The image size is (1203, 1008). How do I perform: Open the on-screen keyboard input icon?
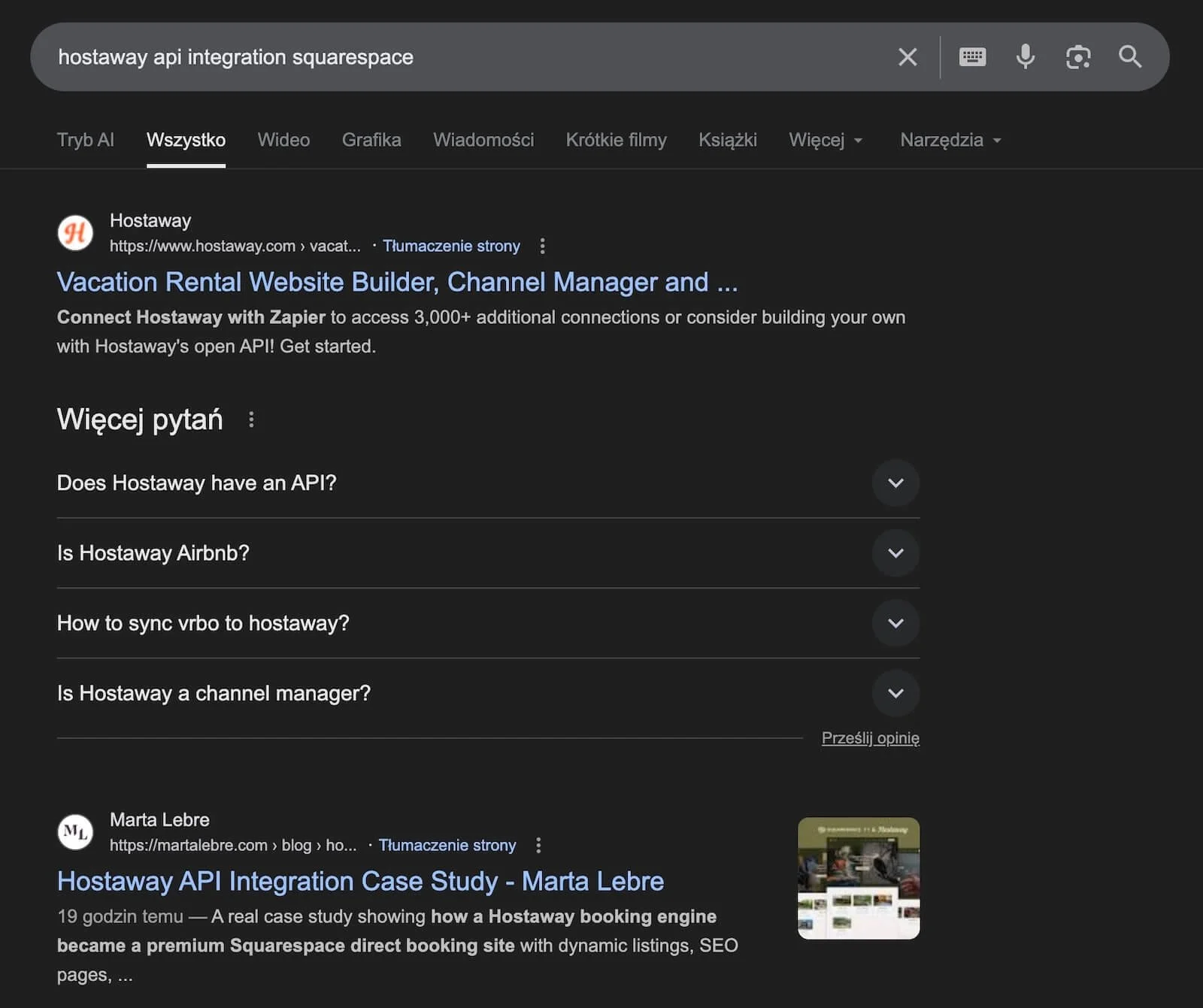point(972,56)
